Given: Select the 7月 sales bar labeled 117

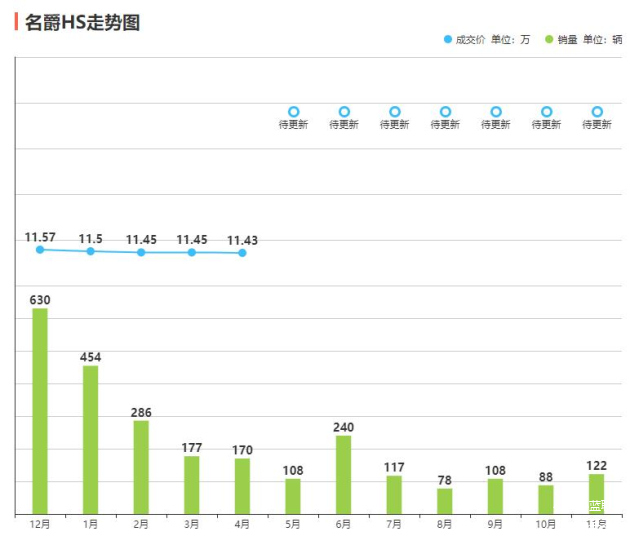Looking at the screenshot, I should point(394,495).
